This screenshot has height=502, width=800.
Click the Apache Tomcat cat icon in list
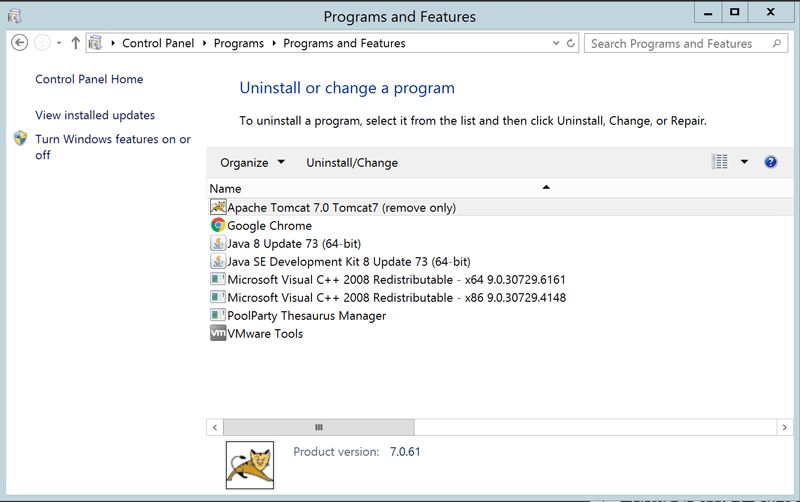pos(218,207)
